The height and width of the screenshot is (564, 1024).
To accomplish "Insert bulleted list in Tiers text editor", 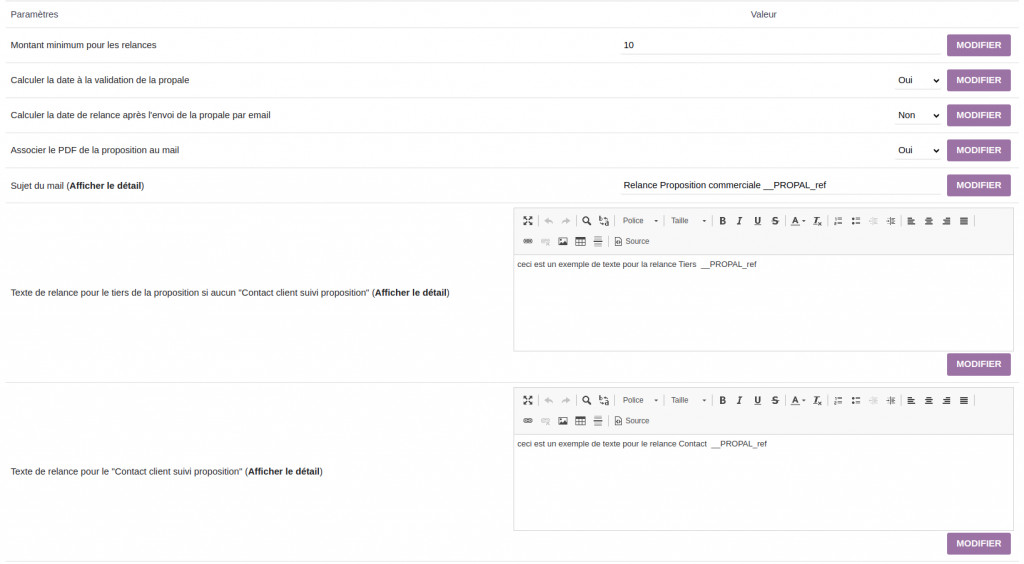I will 856,221.
